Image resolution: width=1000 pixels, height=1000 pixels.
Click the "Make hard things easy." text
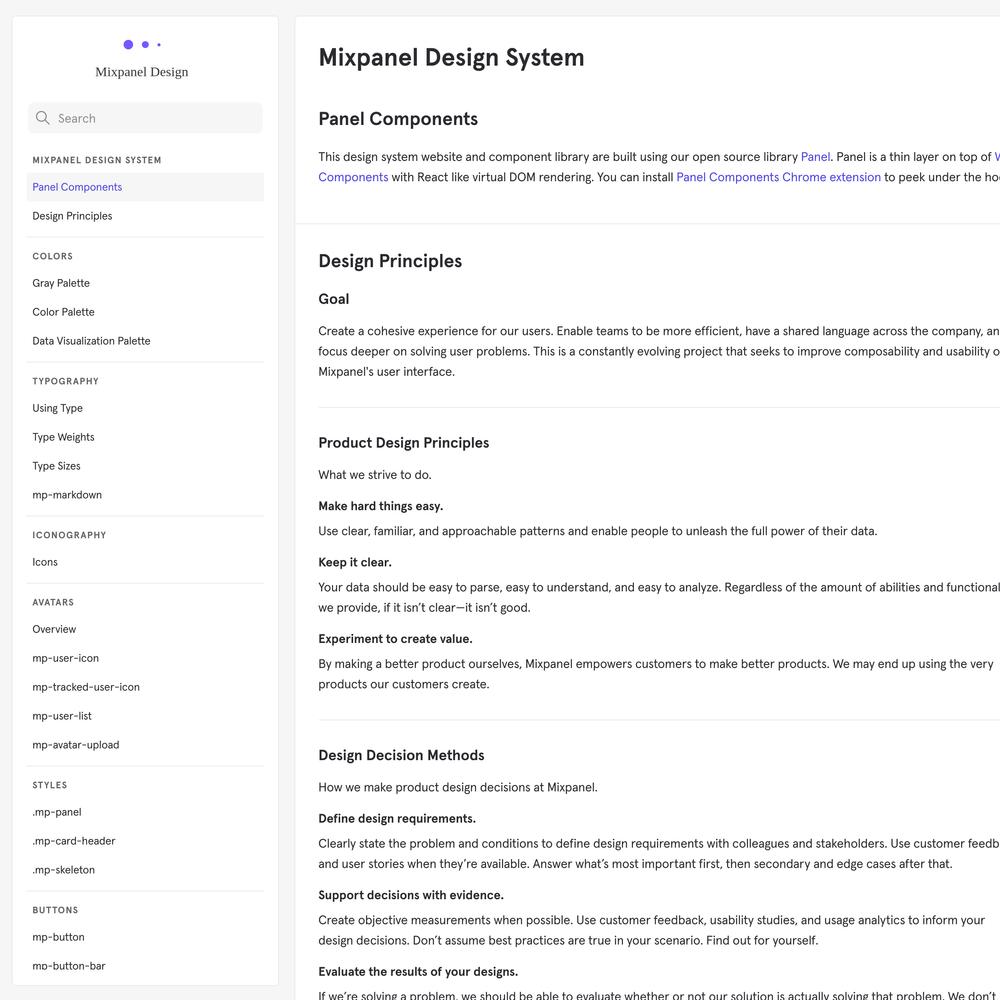click(x=381, y=506)
